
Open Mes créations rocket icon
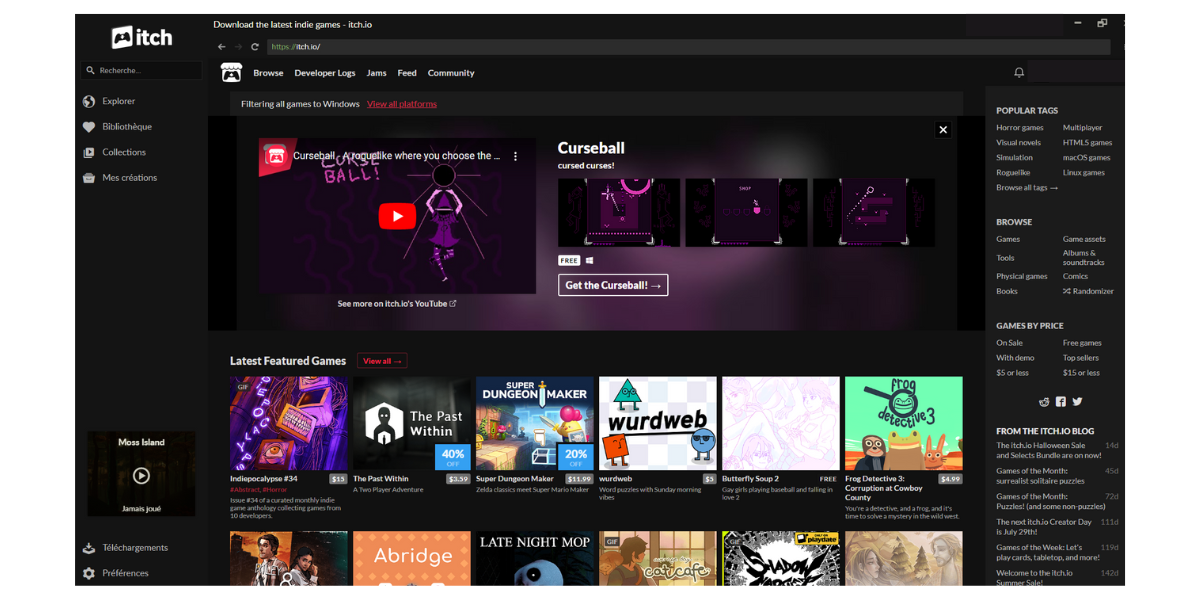(x=89, y=178)
